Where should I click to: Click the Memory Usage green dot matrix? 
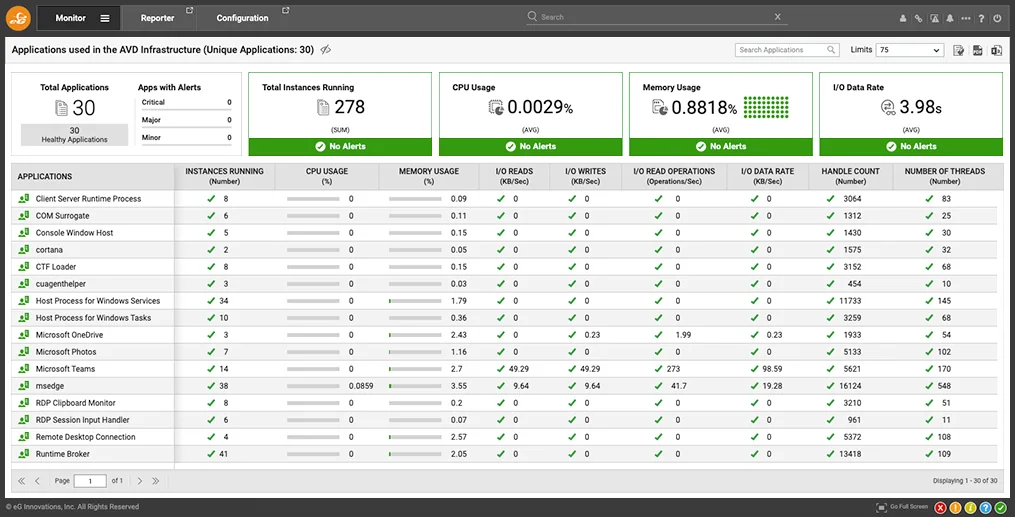(x=766, y=107)
